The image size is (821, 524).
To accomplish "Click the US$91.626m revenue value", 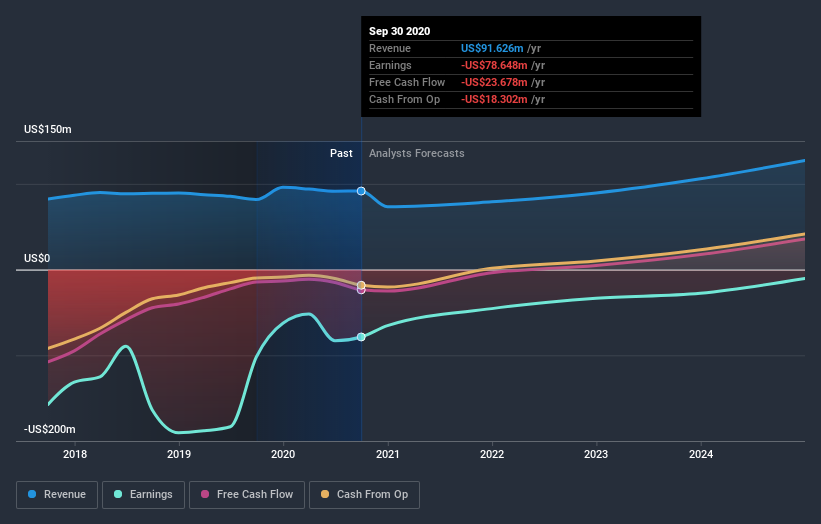I will click(492, 48).
